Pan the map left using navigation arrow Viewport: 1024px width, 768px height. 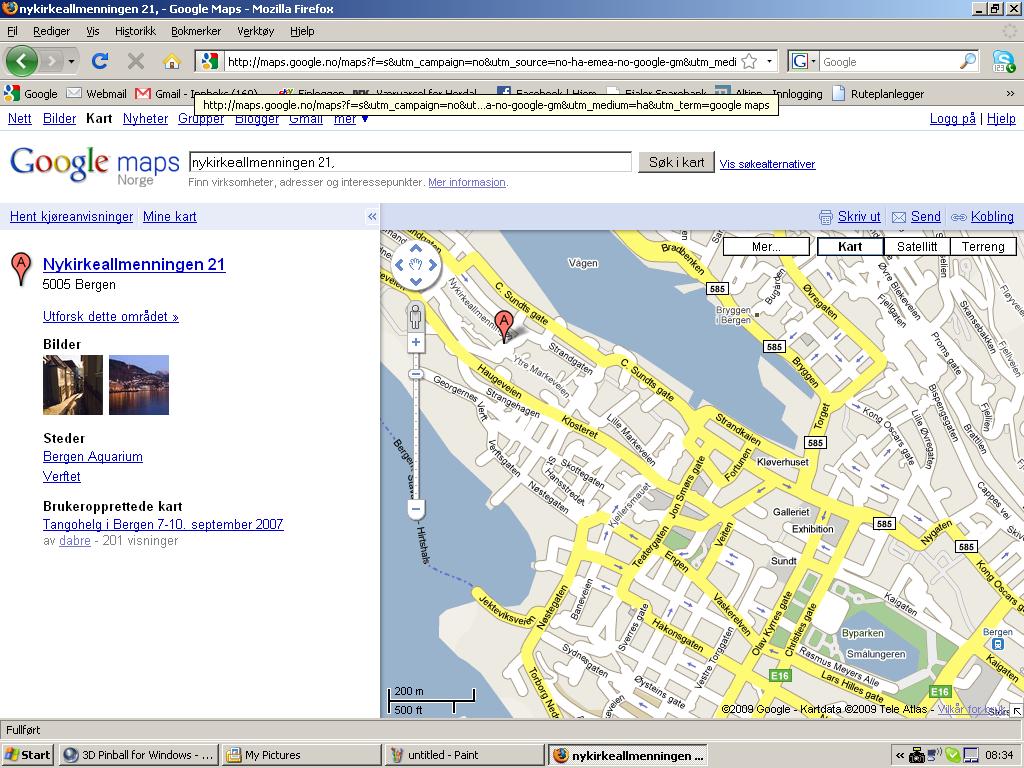(x=400, y=265)
